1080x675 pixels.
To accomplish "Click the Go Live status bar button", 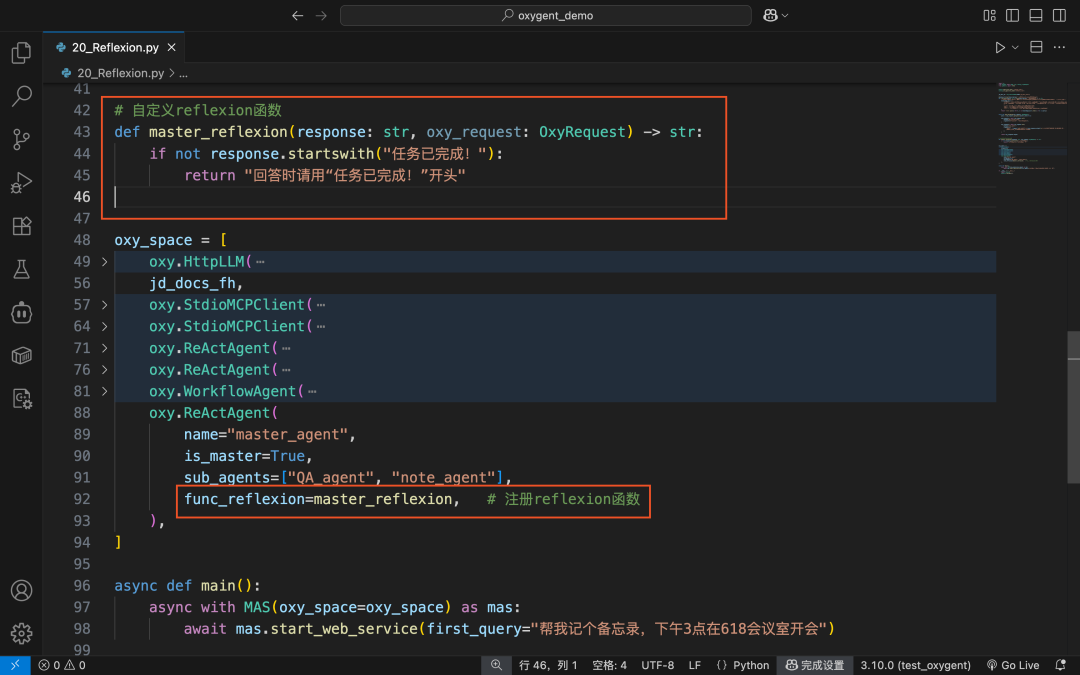I will [x=1012, y=665].
